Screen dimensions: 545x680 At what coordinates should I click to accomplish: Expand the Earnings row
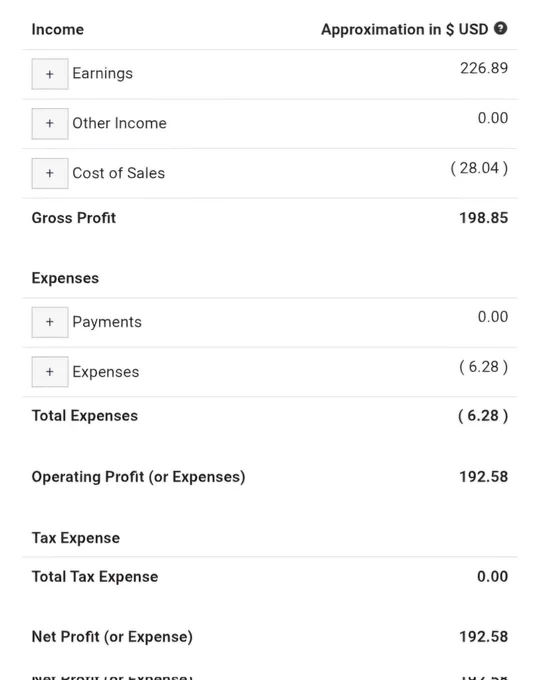click(x=50, y=74)
